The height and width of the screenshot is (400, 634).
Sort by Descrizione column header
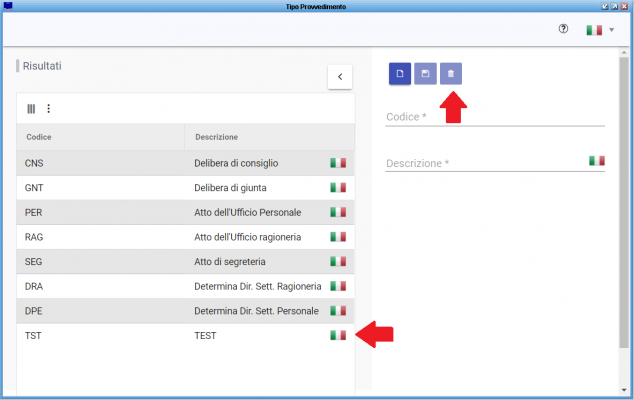(216, 137)
